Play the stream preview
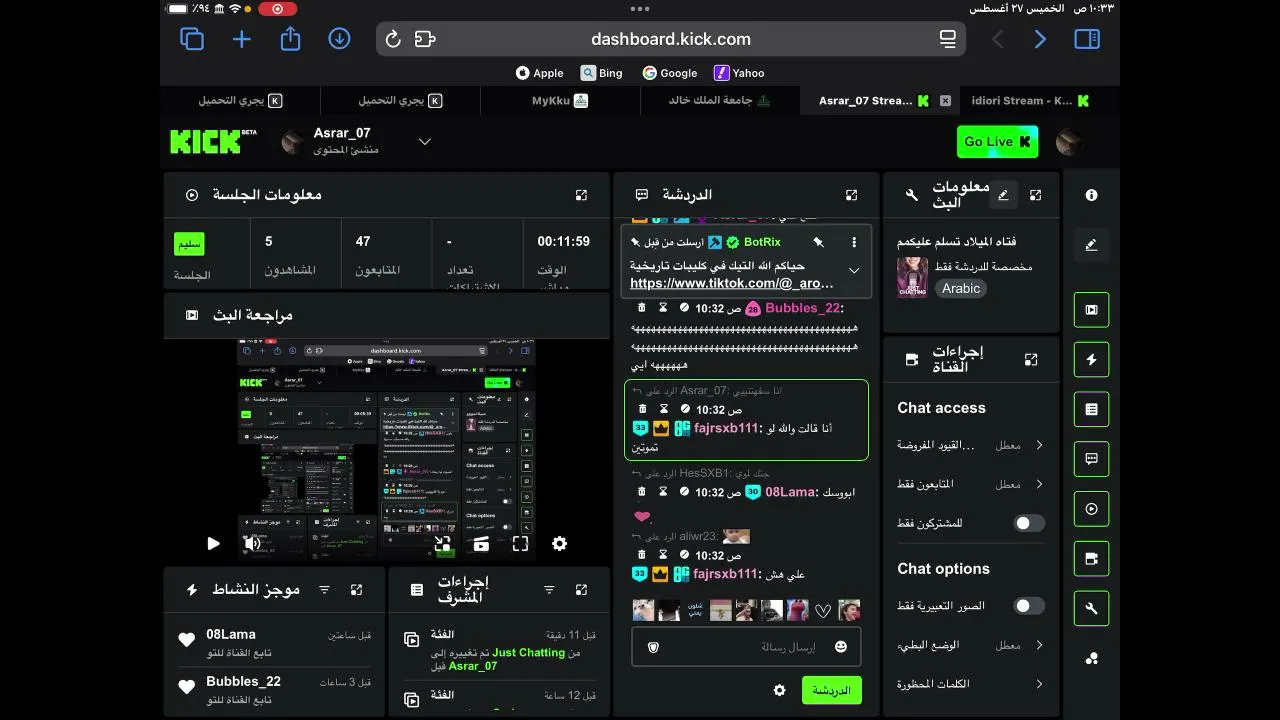The image size is (1280, 720). 213,543
